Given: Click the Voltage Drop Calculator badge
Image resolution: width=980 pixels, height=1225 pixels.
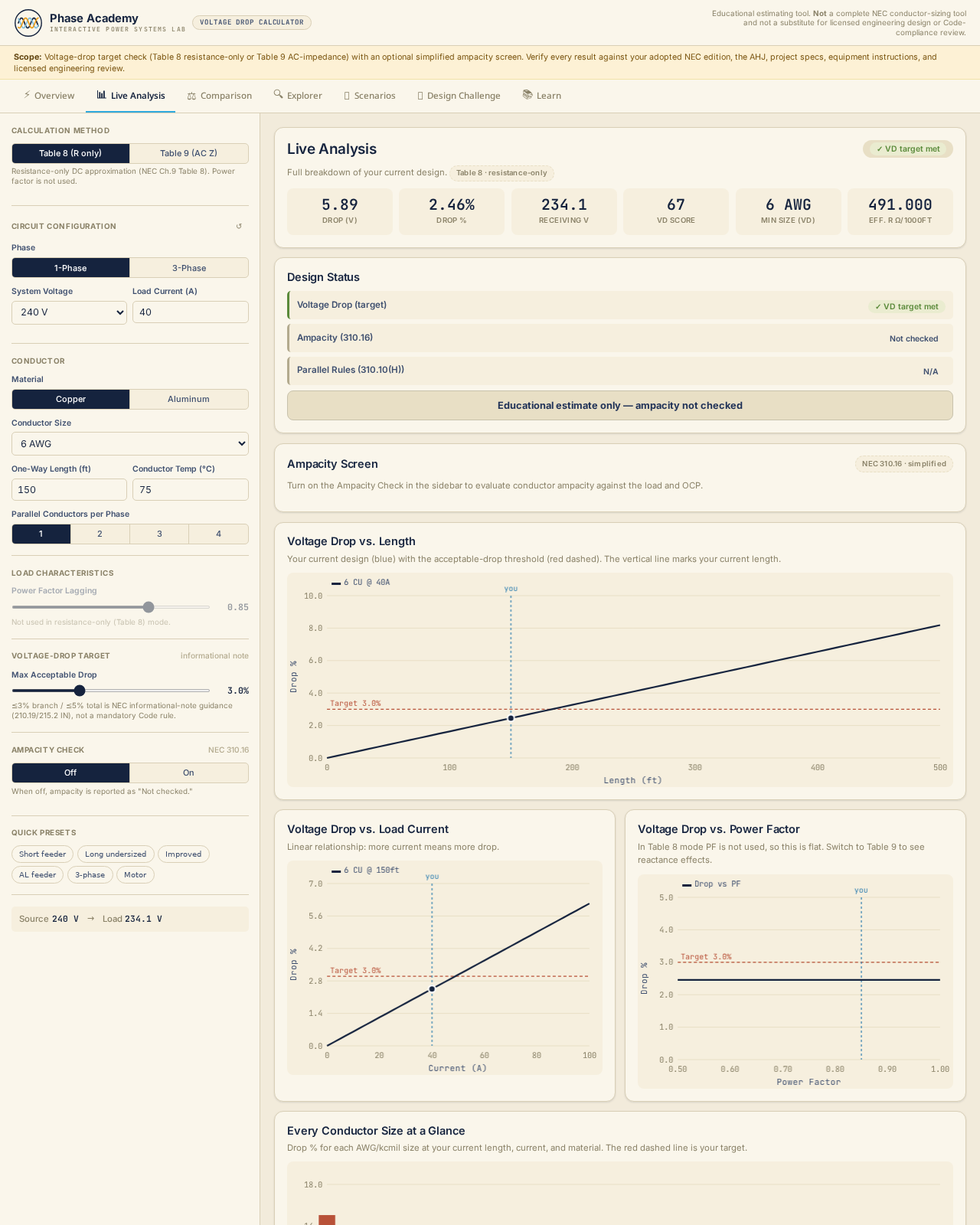Looking at the screenshot, I should [252, 22].
